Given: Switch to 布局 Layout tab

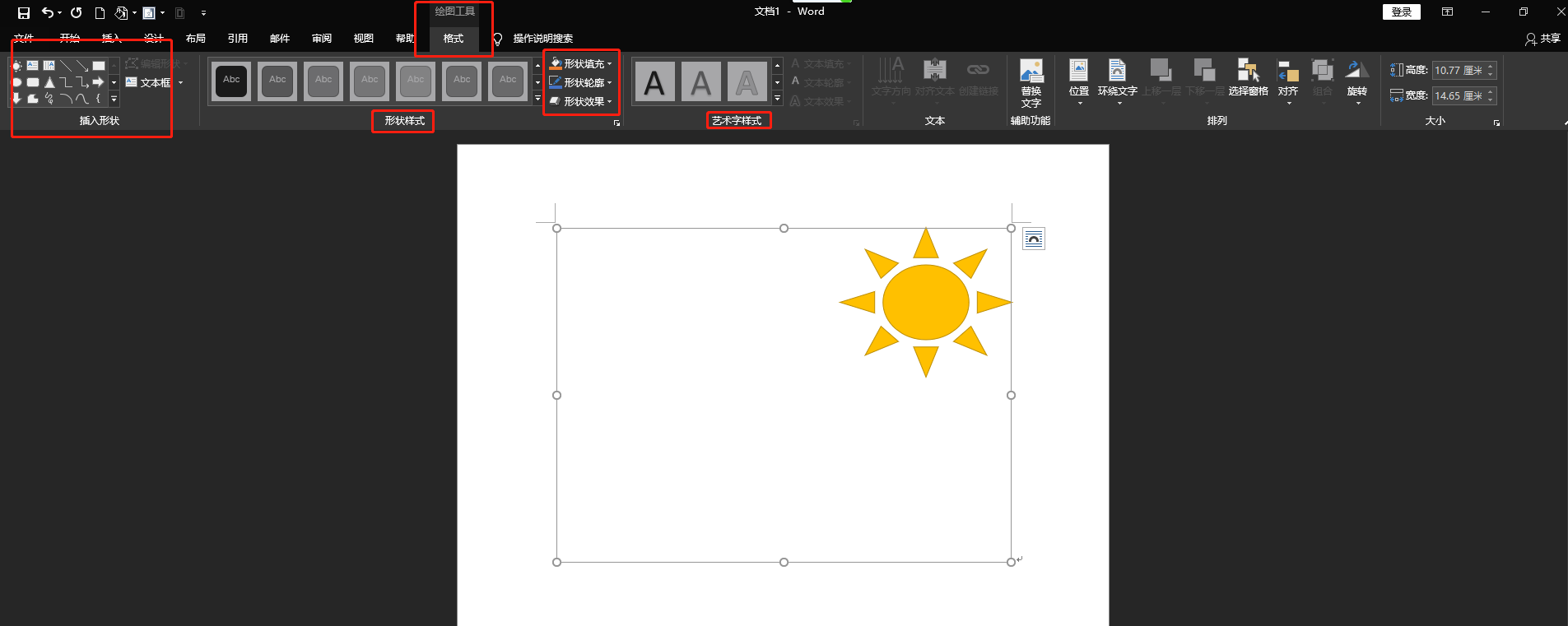Looking at the screenshot, I should click(x=196, y=39).
